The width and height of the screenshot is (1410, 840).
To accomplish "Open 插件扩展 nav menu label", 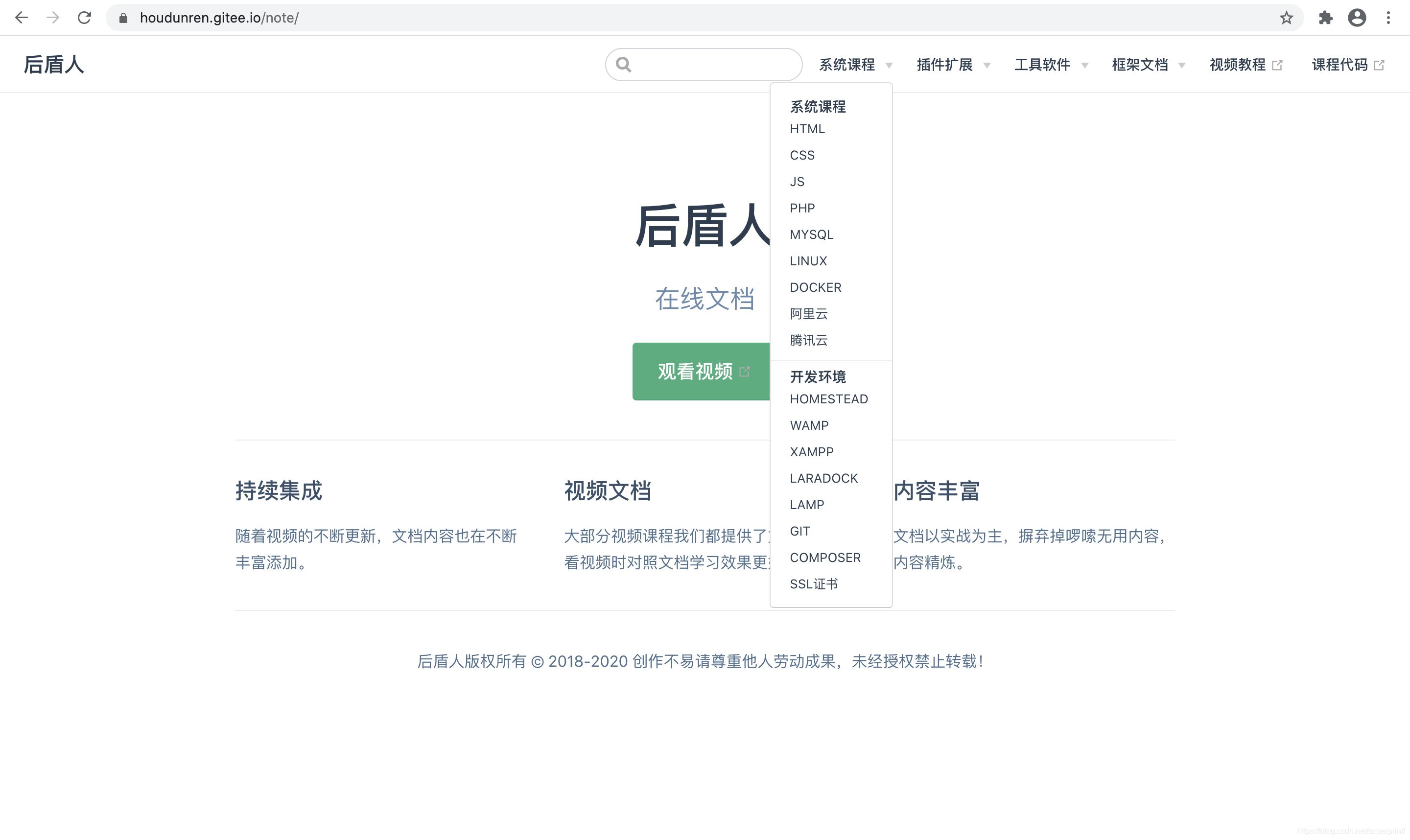I will click(945, 65).
